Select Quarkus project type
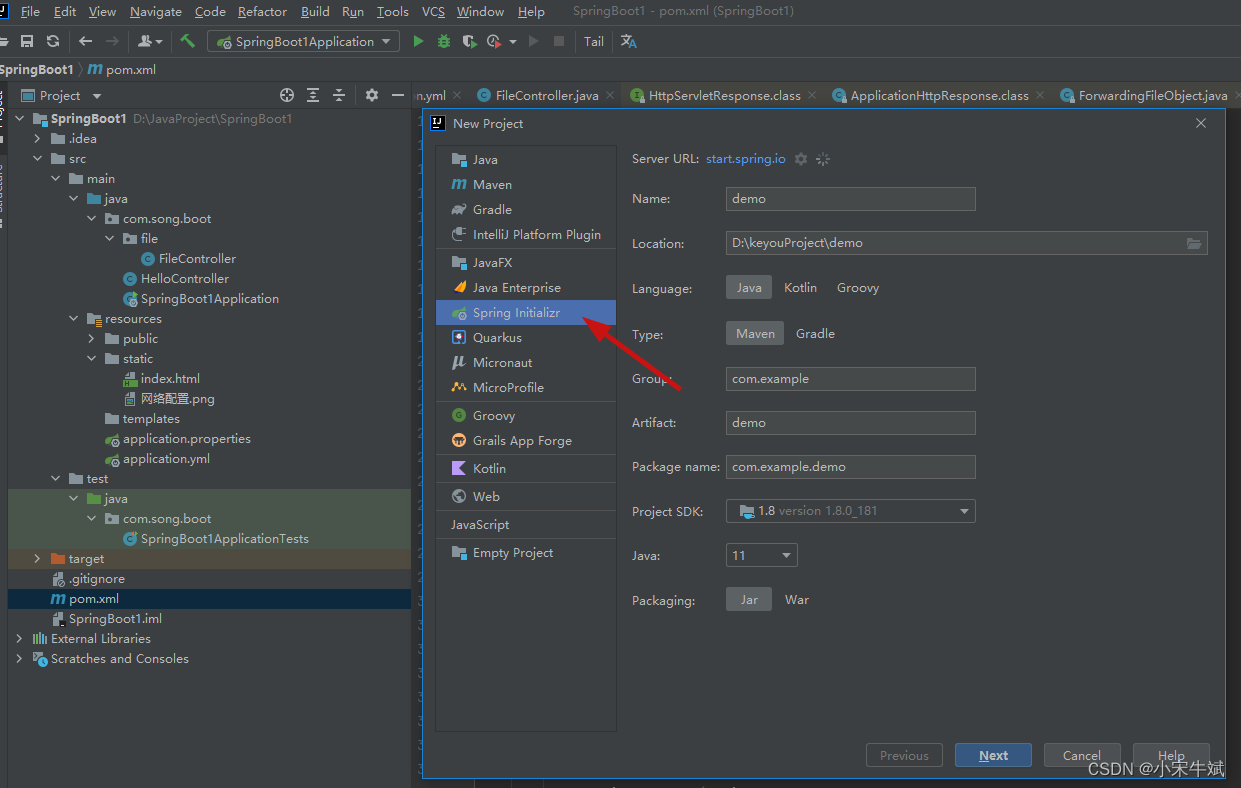Image resolution: width=1241 pixels, height=788 pixels. [526, 337]
